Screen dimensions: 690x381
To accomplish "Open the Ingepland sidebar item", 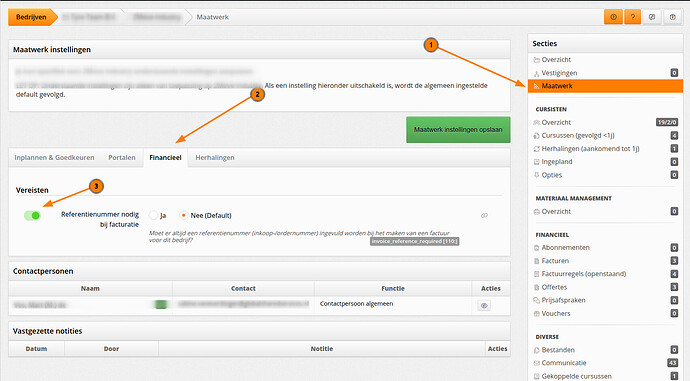I will pos(557,162).
